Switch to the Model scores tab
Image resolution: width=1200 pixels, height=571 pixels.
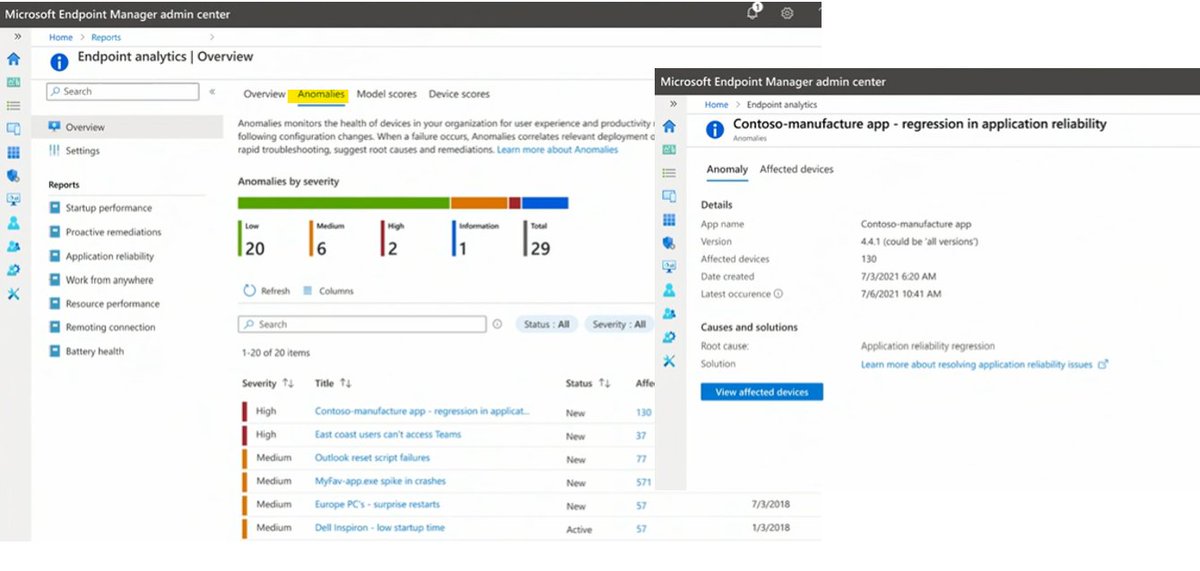[386, 94]
